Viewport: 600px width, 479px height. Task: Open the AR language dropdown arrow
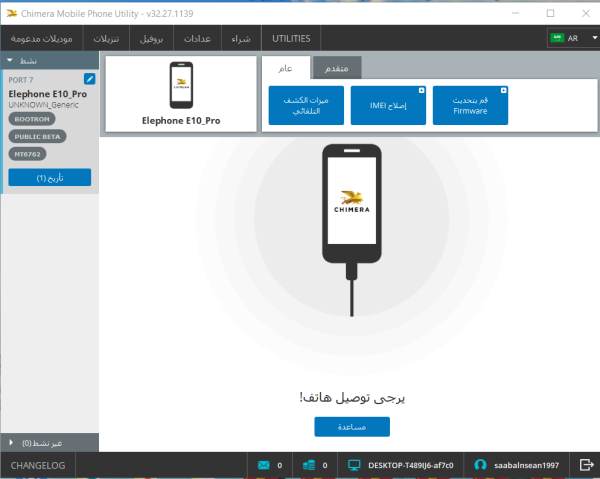point(595,38)
